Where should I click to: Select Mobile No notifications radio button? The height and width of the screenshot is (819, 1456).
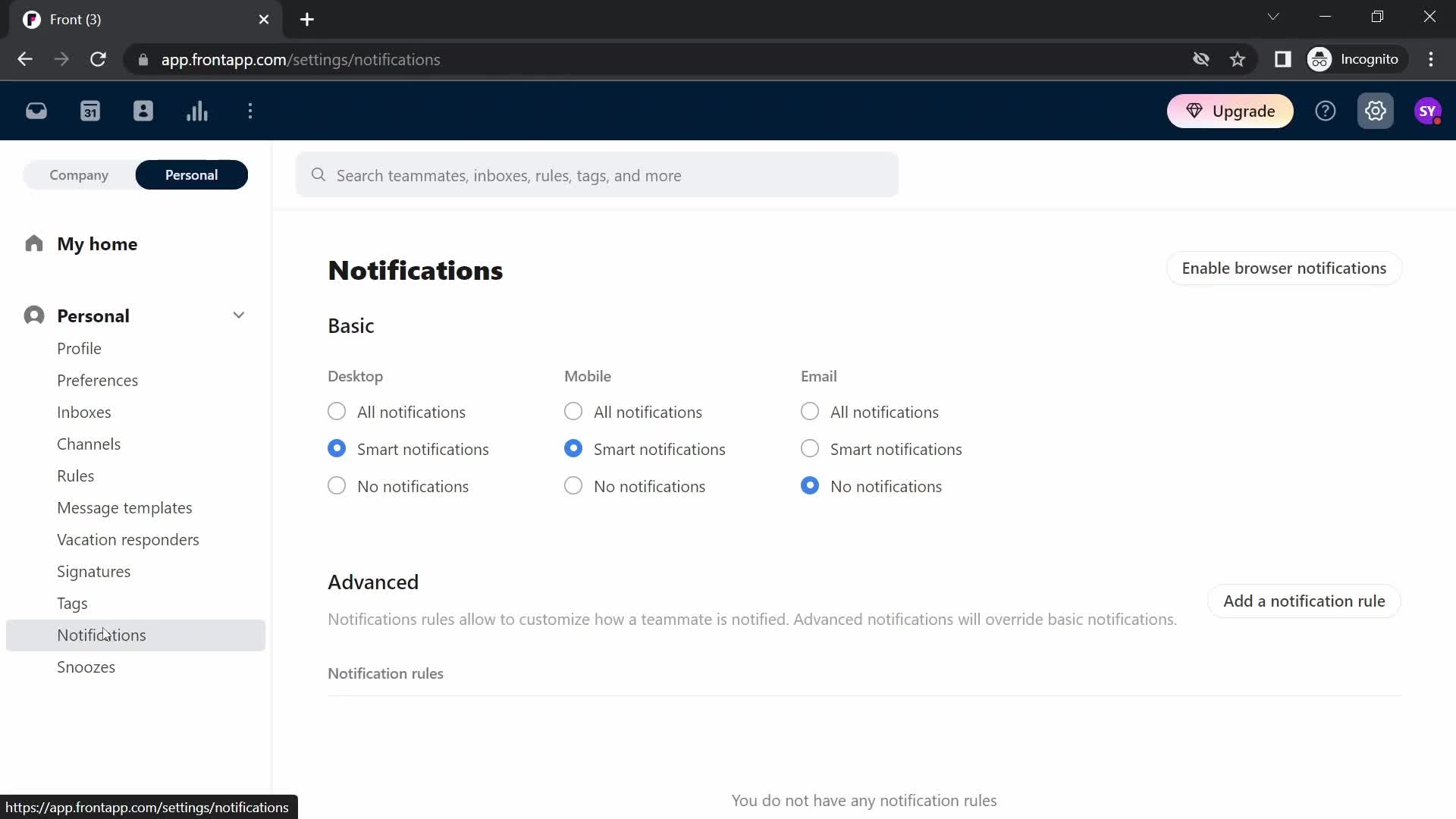[x=574, y=485]
